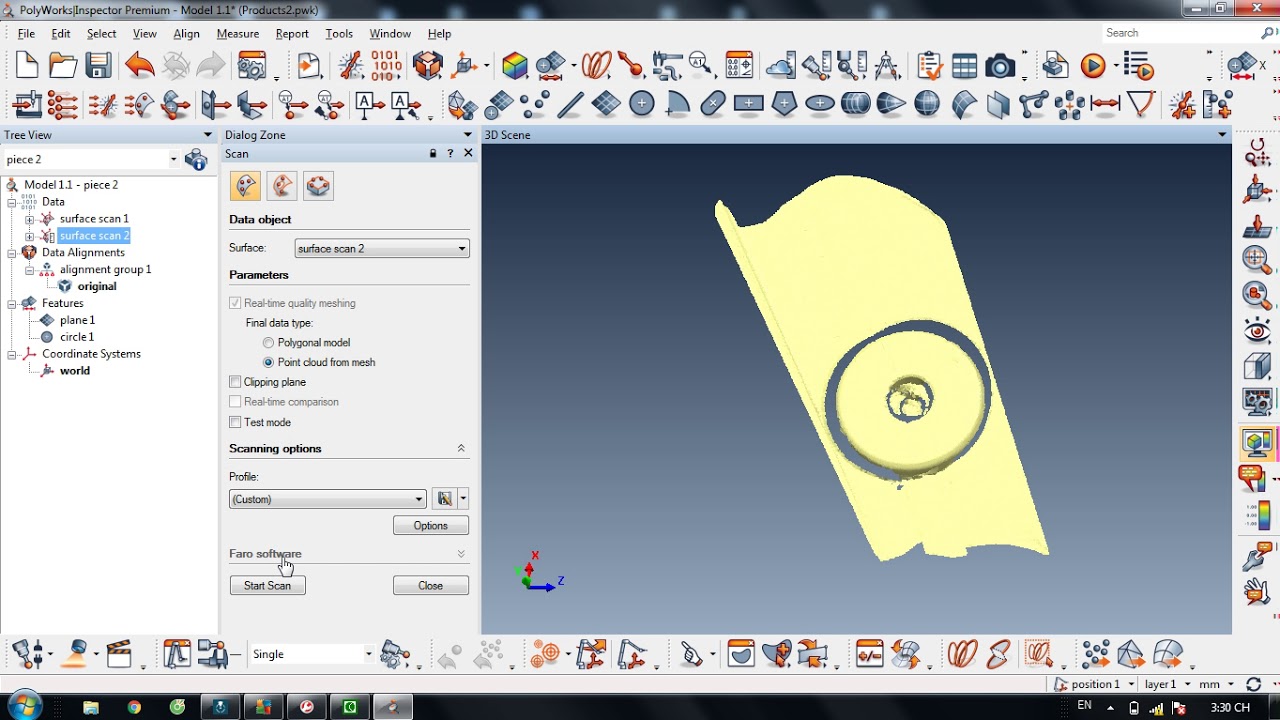Select the circle 1 feature in tree
Image resolution: width=1280 pixels, height=720 pixels.
[x=77, y=337]
